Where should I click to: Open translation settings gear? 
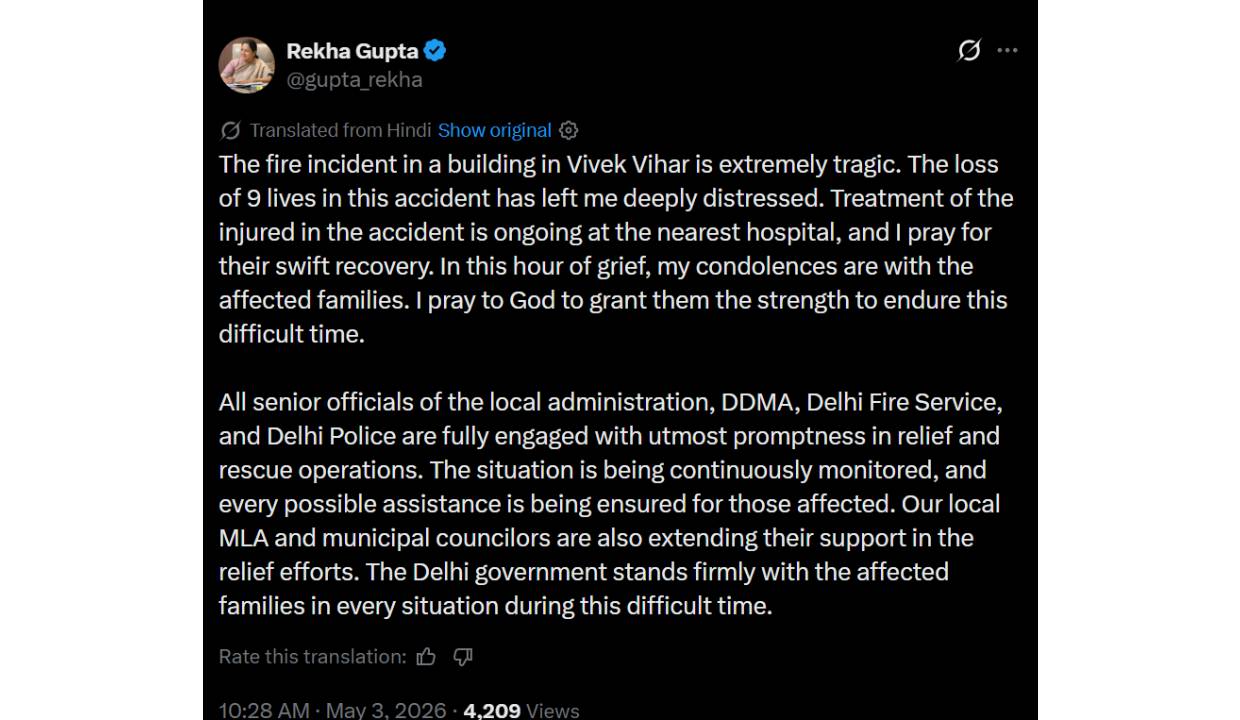569,130
